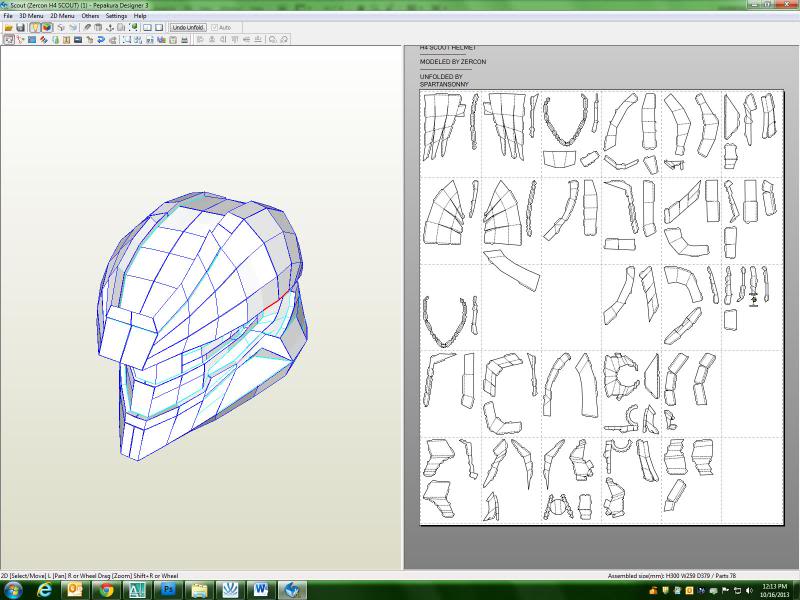This screenshot has height=600, width=800.
Task: Open the file explorer folder on the taskbar
Action: pyautogui.click(x=199, y=590)
